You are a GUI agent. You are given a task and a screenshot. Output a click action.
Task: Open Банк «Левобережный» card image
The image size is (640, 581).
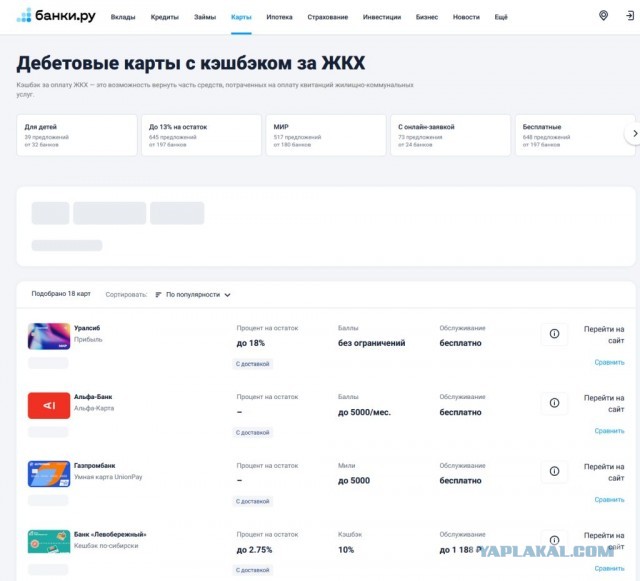[49, 541]
